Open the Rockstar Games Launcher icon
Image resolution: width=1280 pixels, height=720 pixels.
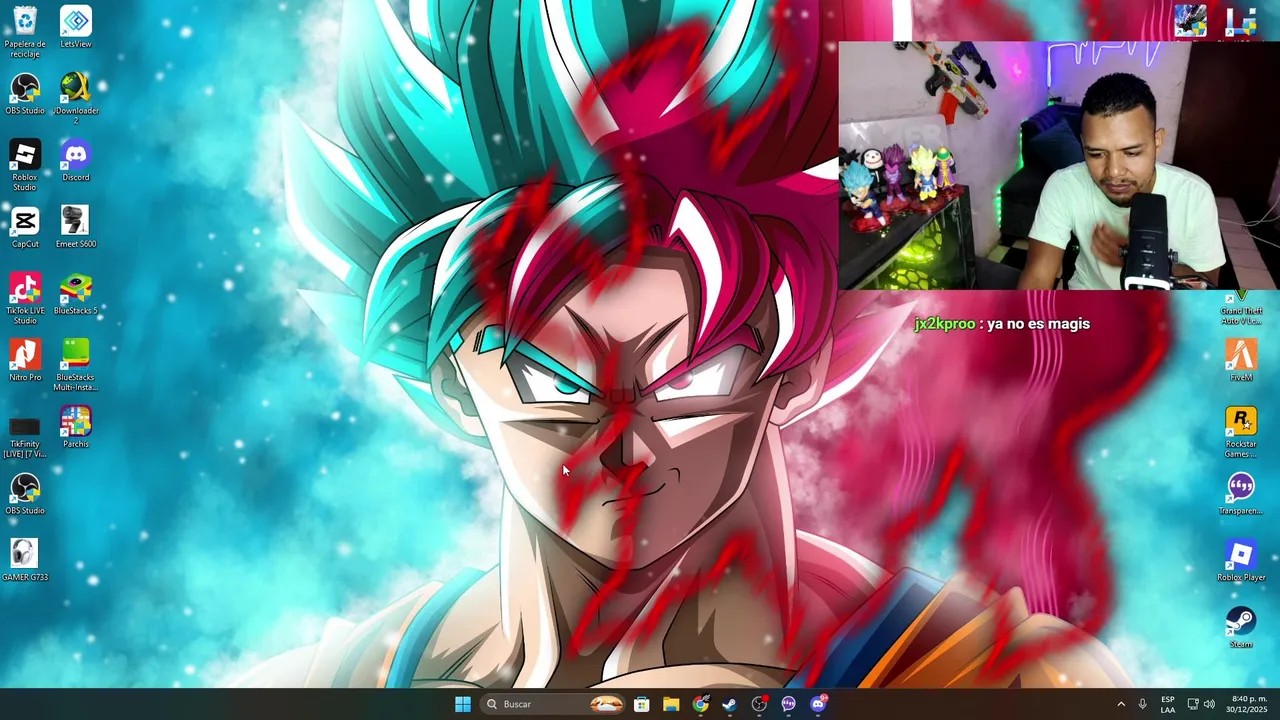[x=1241, y=432]
